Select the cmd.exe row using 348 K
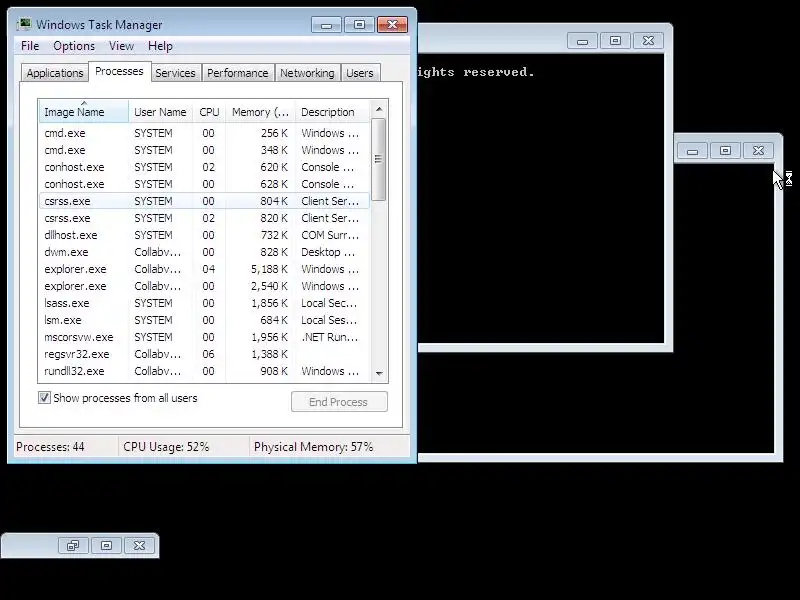 [204, 150]
